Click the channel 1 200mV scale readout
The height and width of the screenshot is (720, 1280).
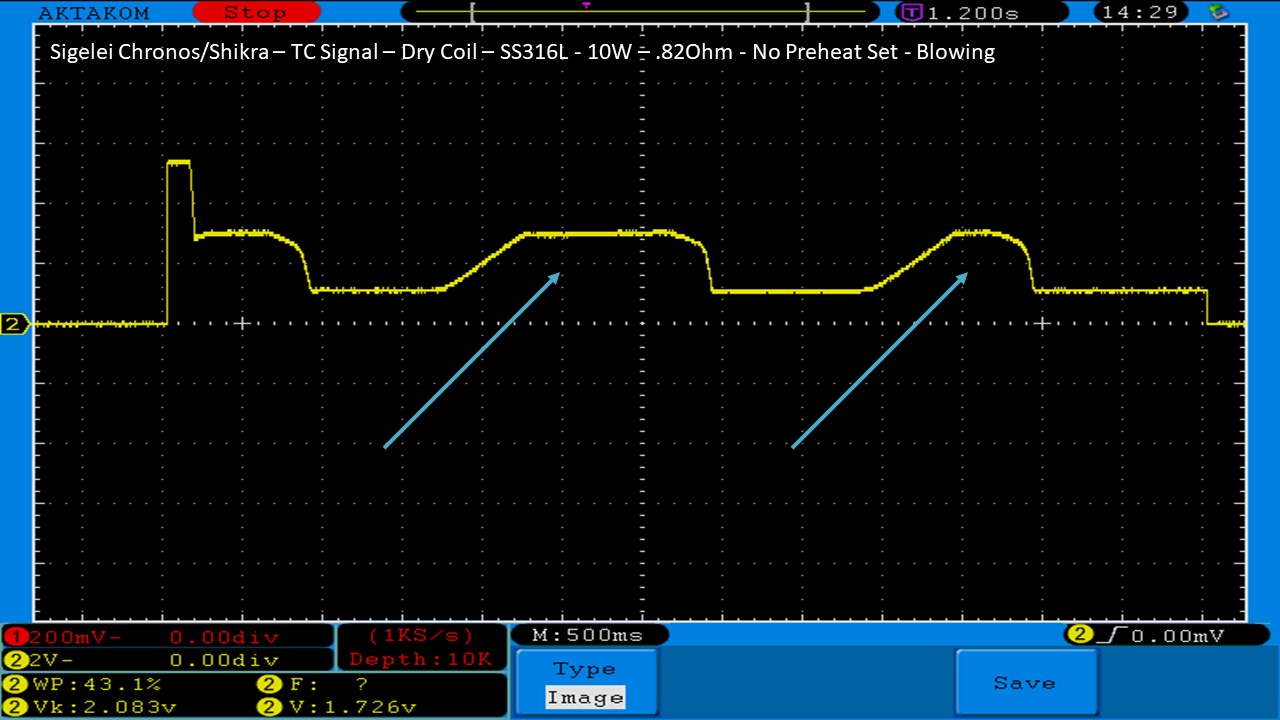tap(77, 636)
